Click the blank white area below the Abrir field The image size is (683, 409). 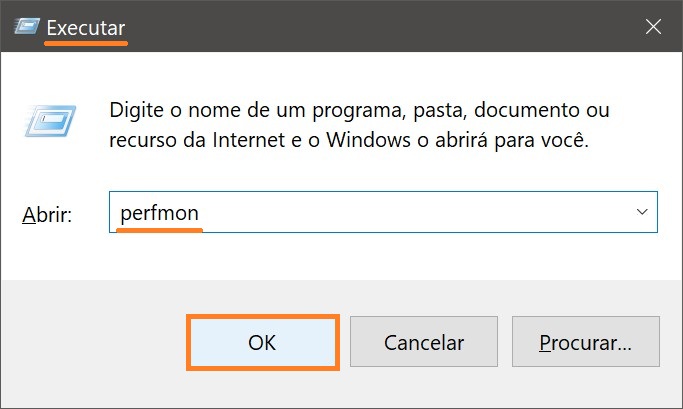(342, 256)
